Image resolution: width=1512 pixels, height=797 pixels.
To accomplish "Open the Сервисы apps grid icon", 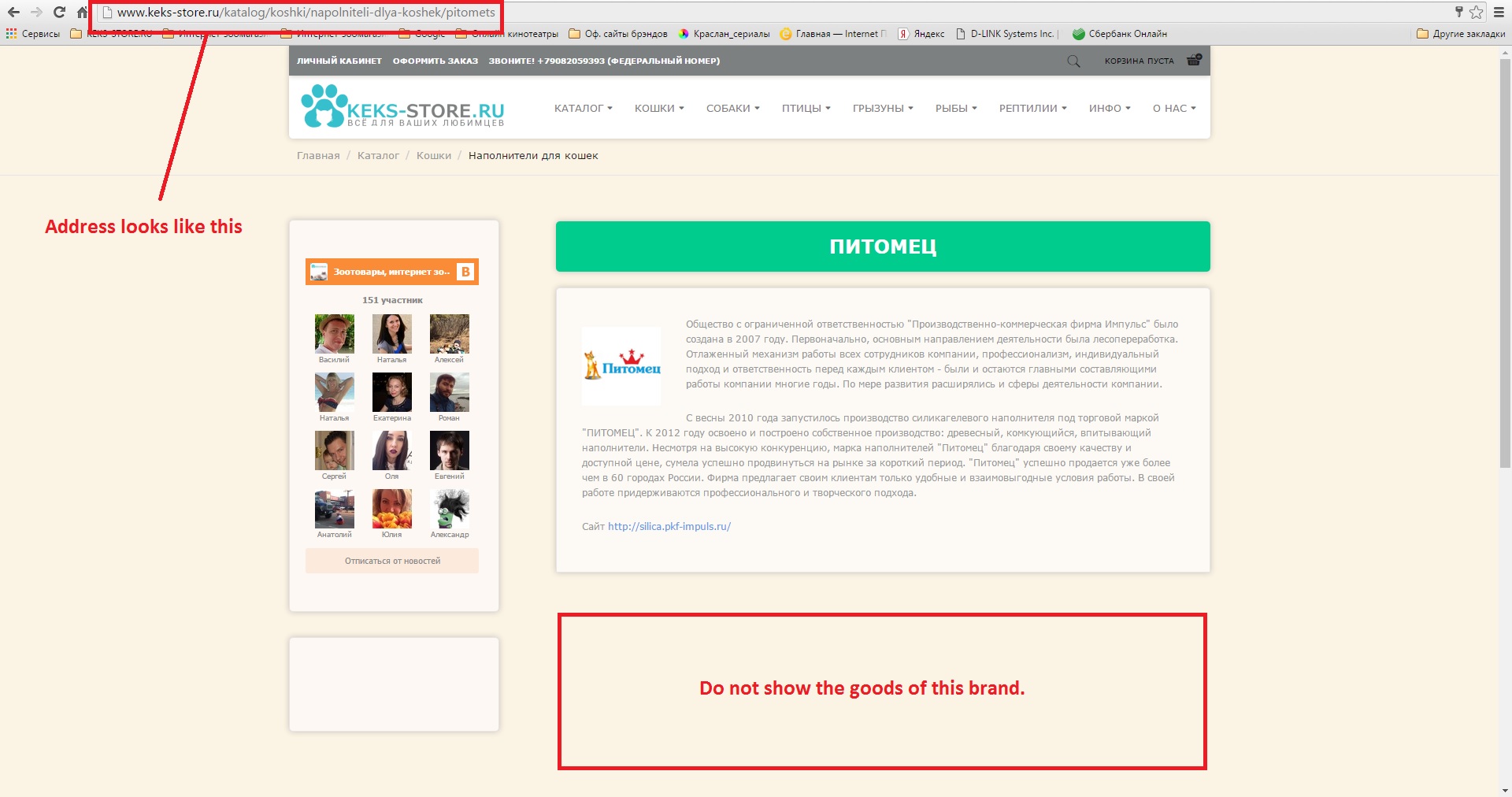I will pyautogui.click(x=11, y=34).
